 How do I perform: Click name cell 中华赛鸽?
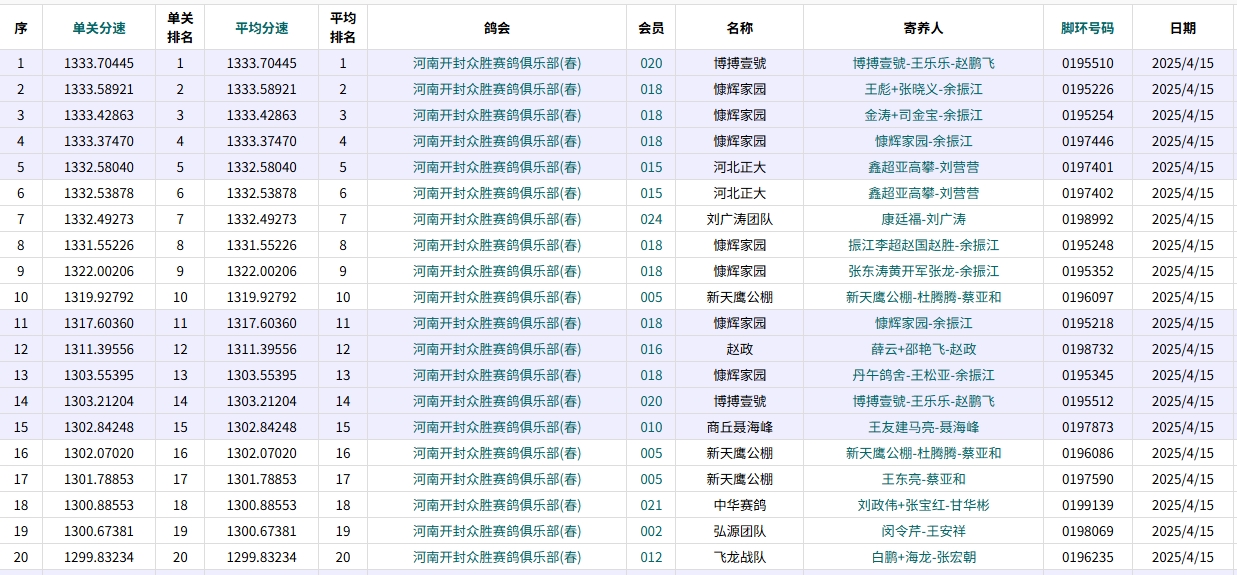click(740, 505)
